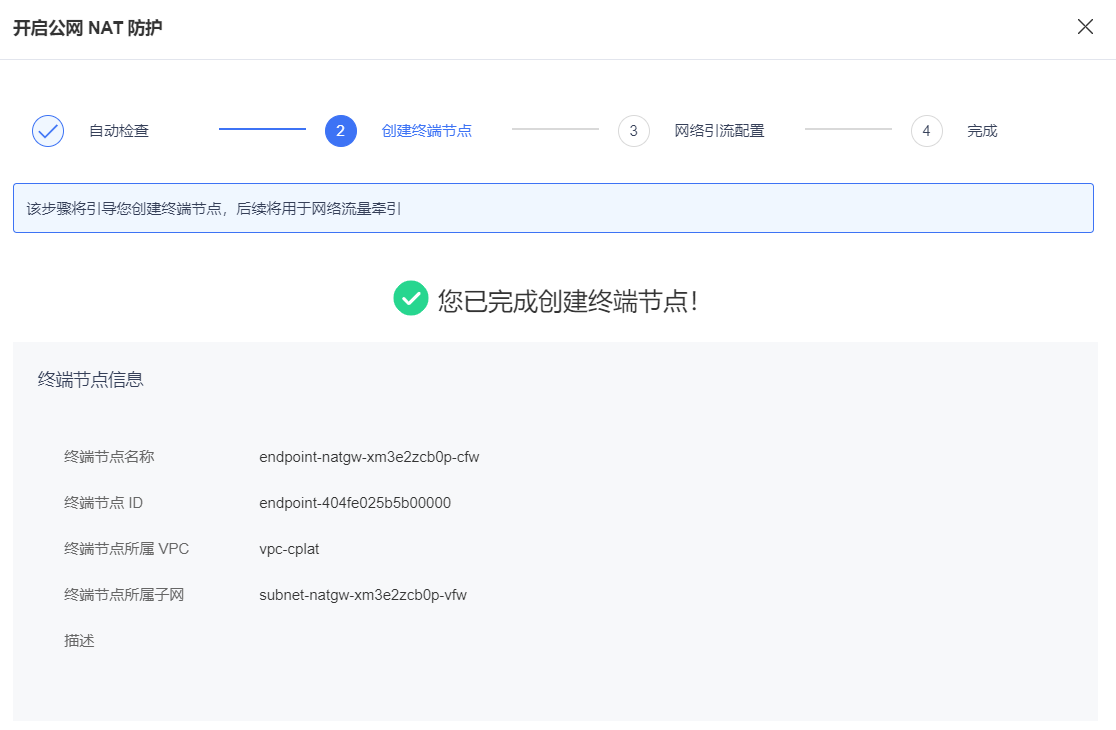Select the 网络引流配置 step label
1116x730 pixels.
(720, 131)
